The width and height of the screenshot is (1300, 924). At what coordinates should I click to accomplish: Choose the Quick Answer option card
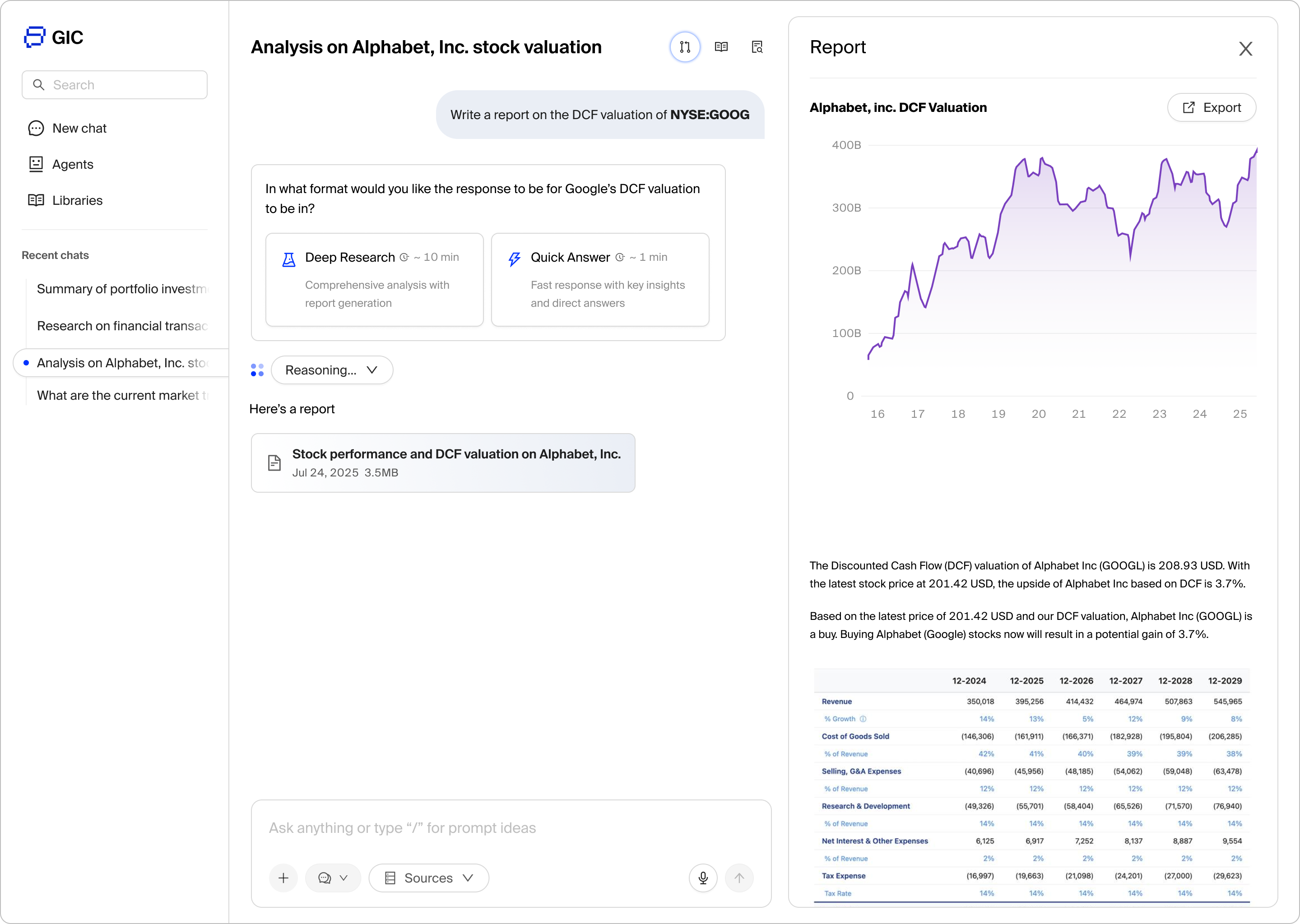[600, 279]
